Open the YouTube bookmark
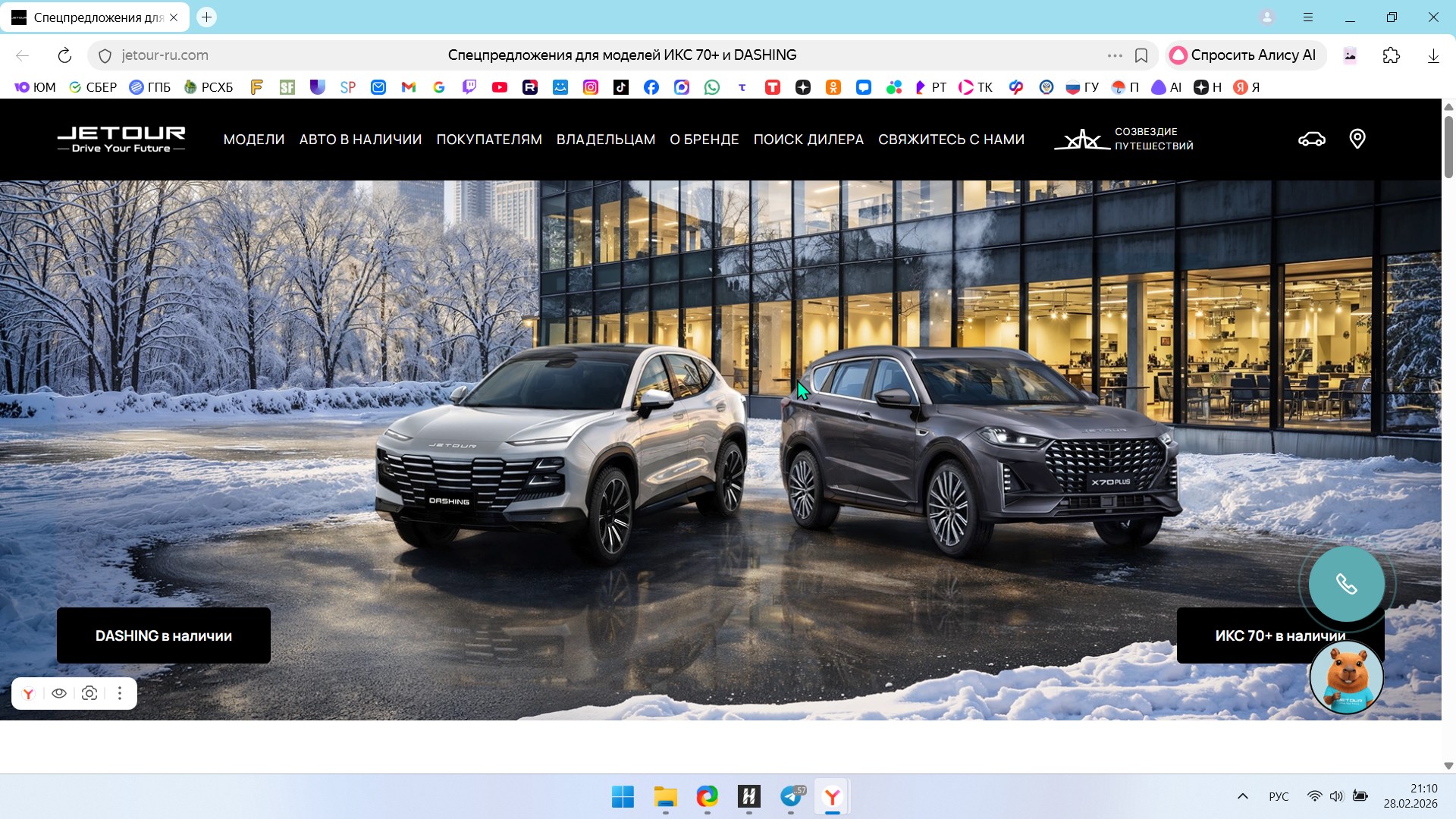The width and height of the screenshot is (1456, 819). tap(499, 87)
